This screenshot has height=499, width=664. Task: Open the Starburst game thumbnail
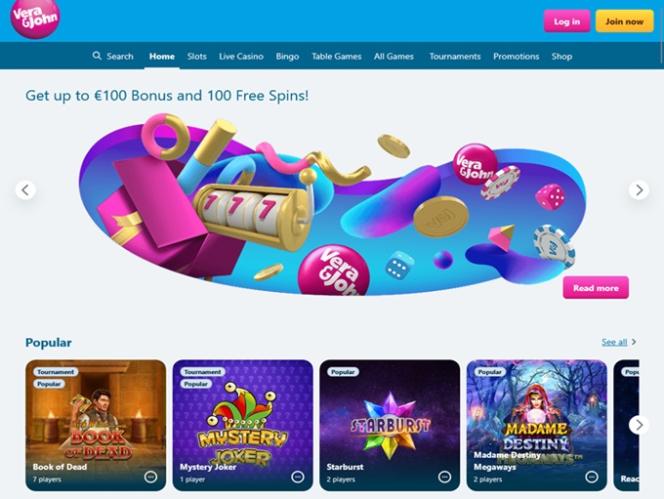click(x=390, y=425)
